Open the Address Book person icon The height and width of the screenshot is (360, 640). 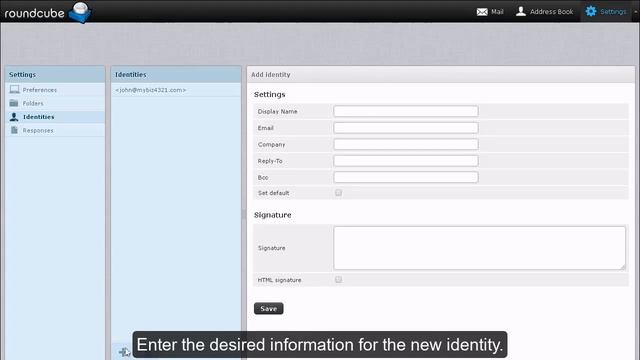click(x=521, y=11)
